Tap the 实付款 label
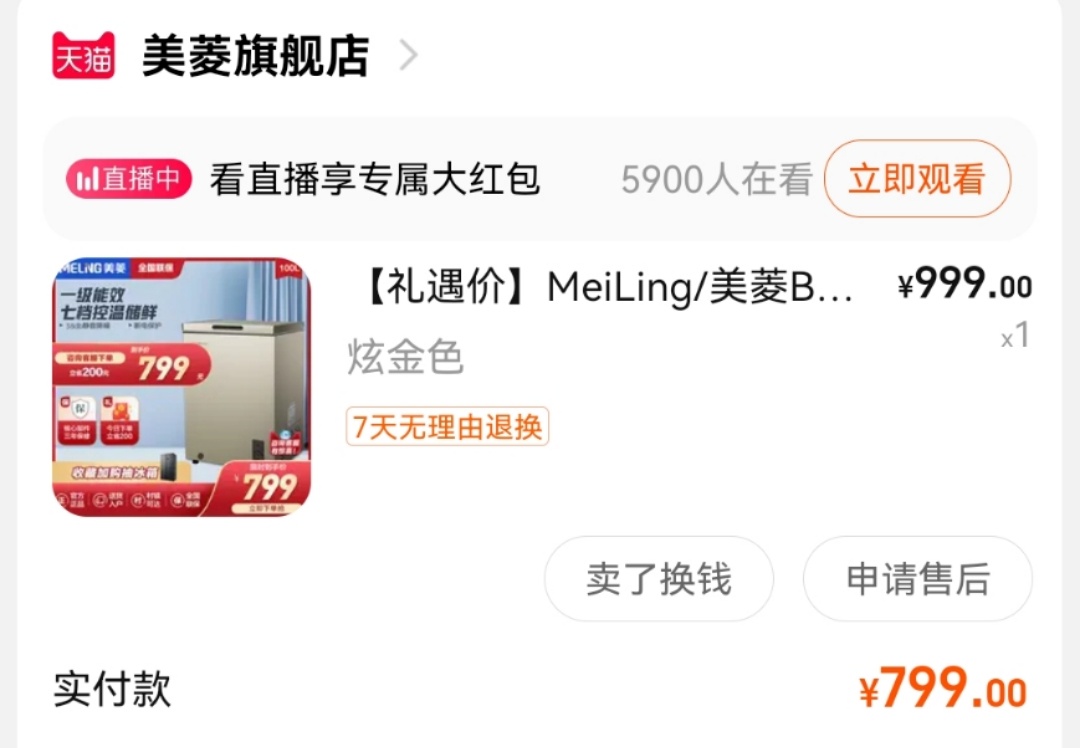The image size is (1080, 748). coord(112,688)
